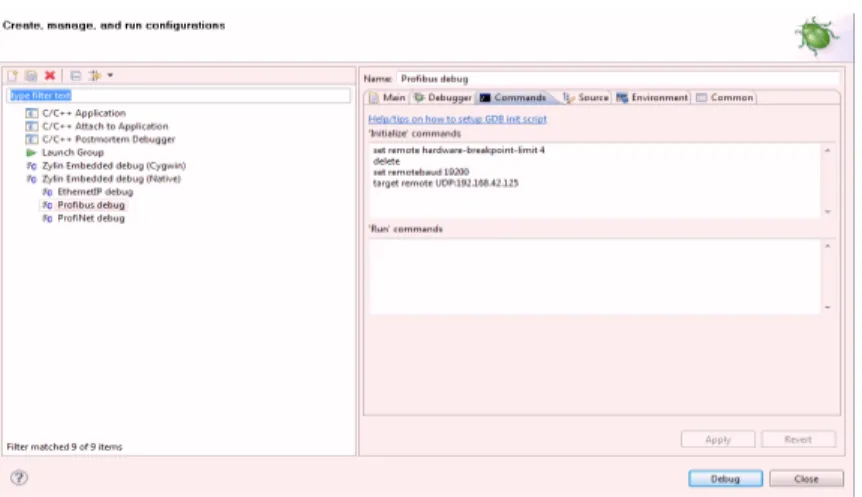Switch to the Main tab
Viewport: 862px width, 497px height.
point(387,97)
